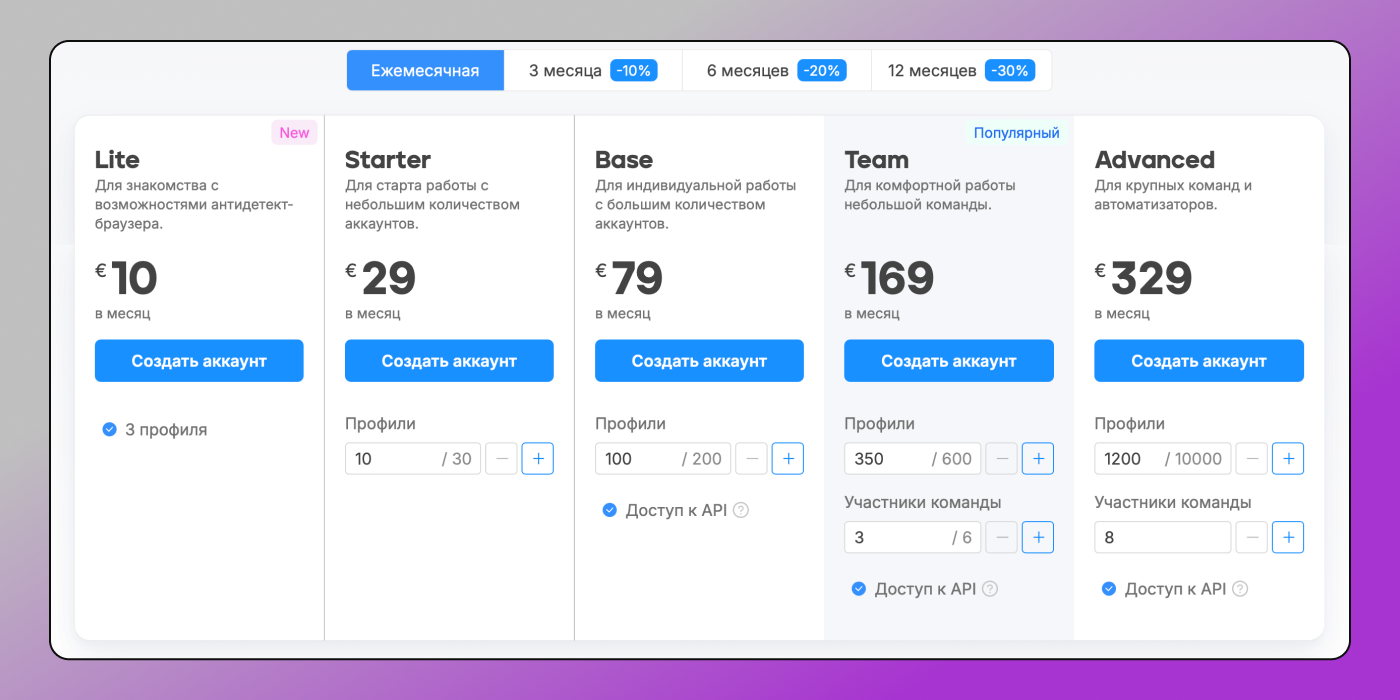Click the Advanced team members input field
1400x700 pixels.
(1162, 537)
